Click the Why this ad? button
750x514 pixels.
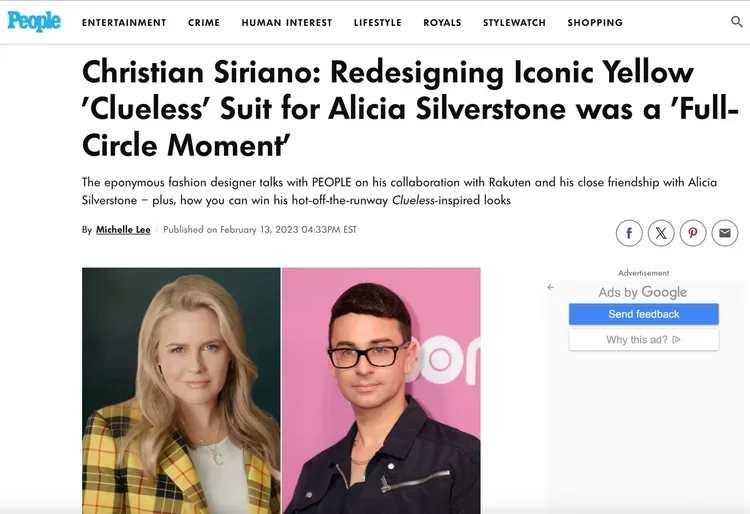(x=644, y=340)
